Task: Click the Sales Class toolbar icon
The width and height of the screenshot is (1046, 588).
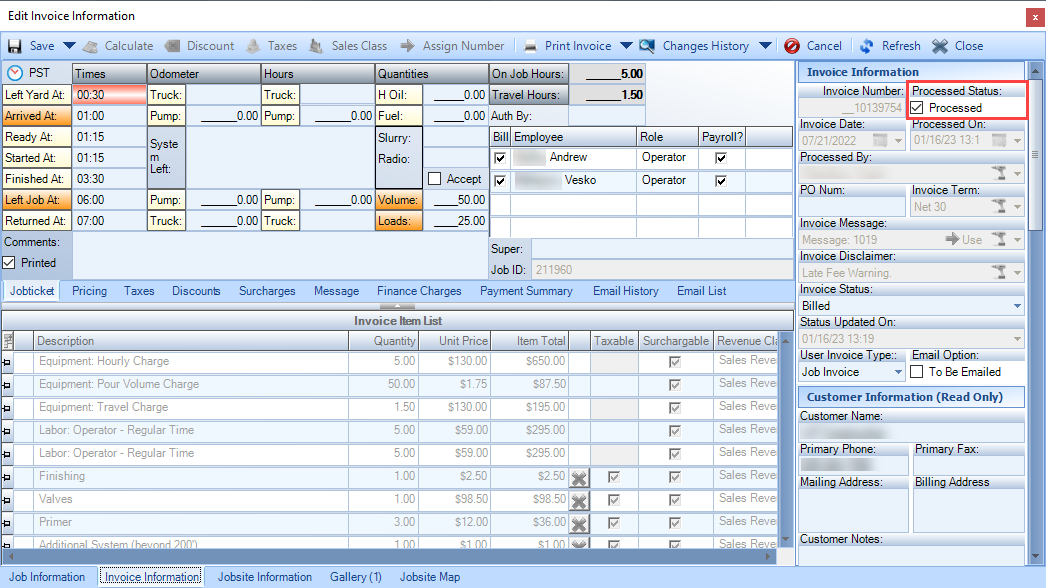Action: pyautogui.click(x=317, y=46)
